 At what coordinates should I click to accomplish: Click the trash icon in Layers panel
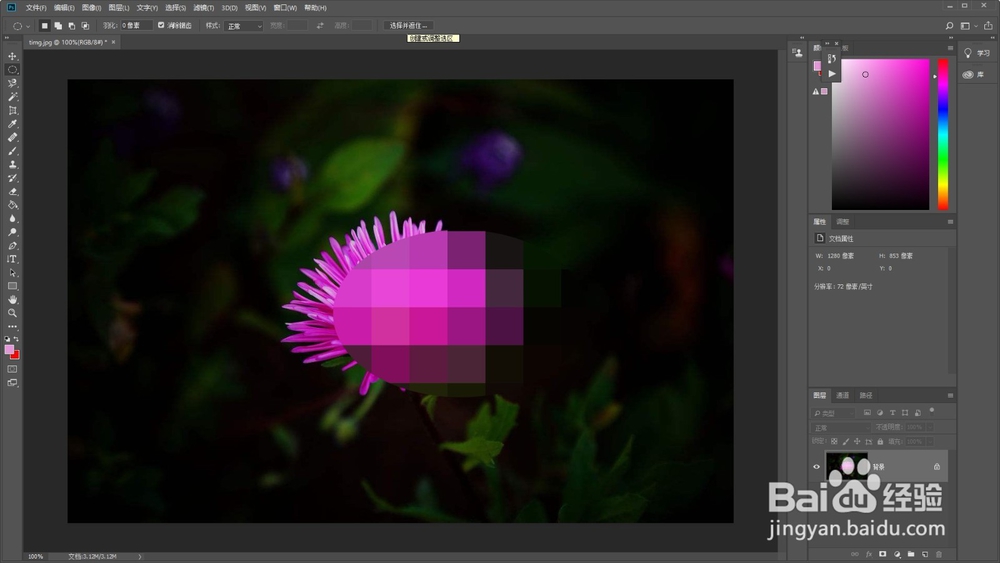pos(939,554)
